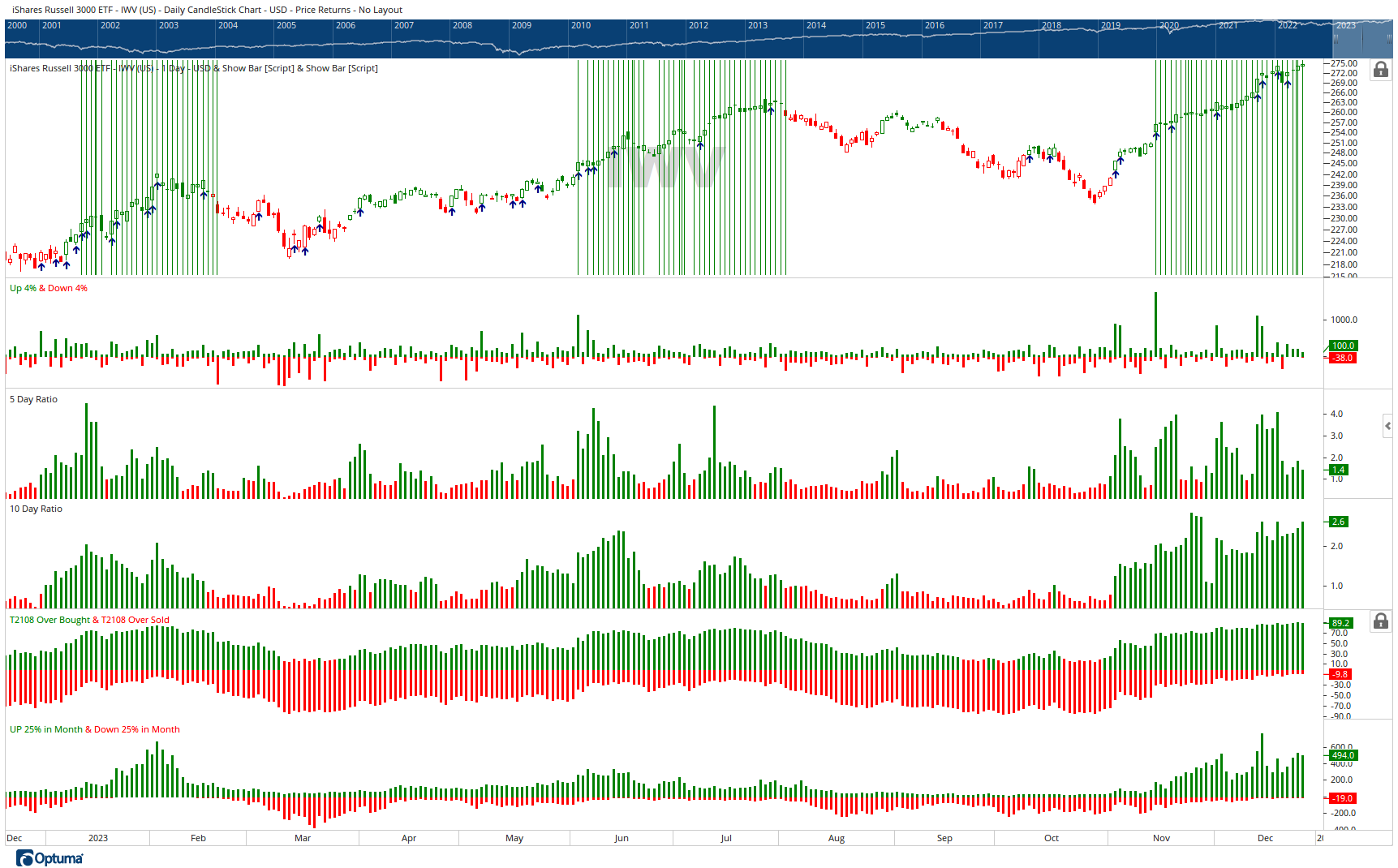Click the 'T2108 Over Bought & T2108 Over Sold' label
The image size is (1398, 868).
coord(88,620)
